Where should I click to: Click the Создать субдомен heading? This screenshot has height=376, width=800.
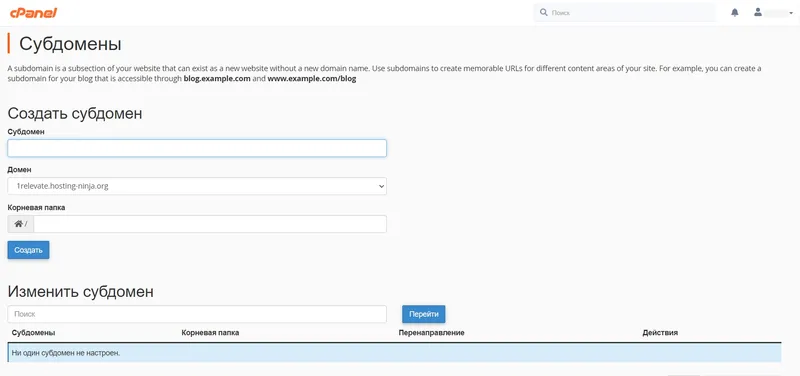pyautogui.click(x=75, y=113)
